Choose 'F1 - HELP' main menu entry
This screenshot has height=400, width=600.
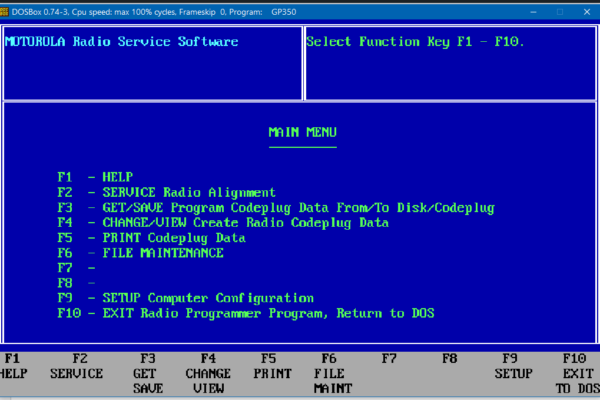95,177
